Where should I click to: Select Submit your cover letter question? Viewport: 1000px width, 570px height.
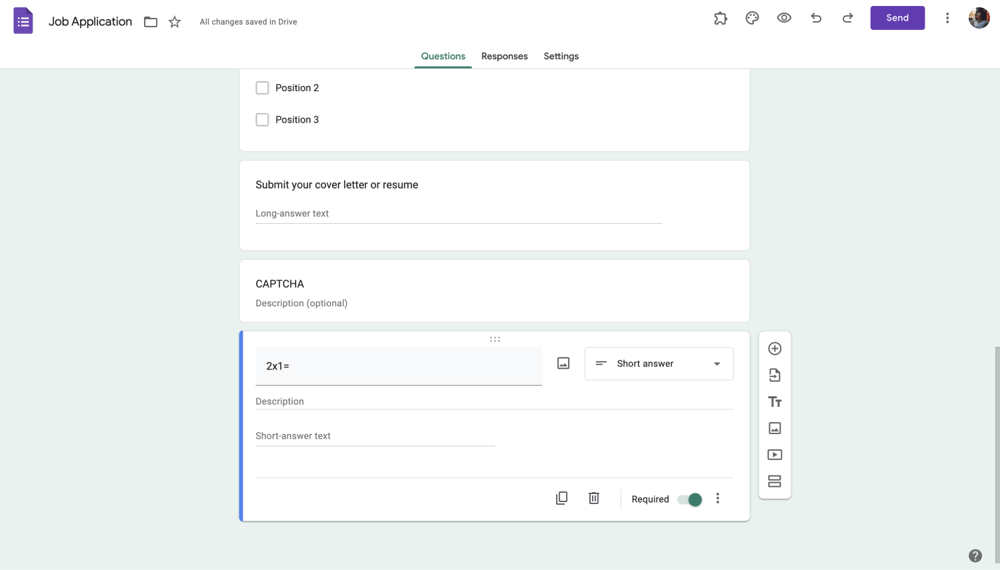tap(337, 185)
